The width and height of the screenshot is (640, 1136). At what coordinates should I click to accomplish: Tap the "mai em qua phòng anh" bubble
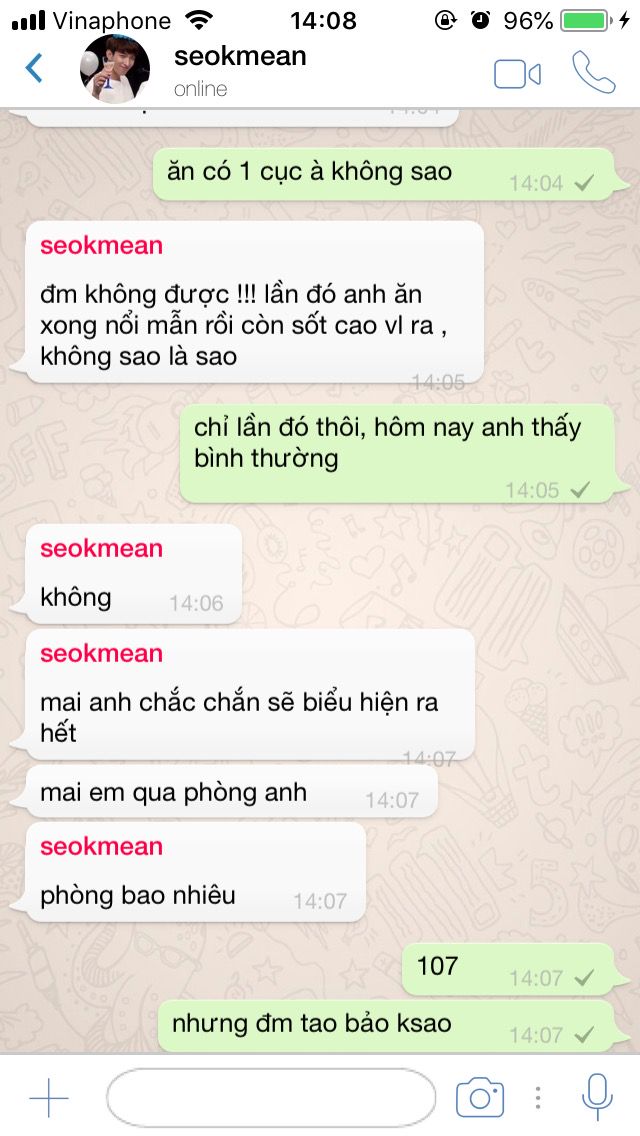pos(231,793)
